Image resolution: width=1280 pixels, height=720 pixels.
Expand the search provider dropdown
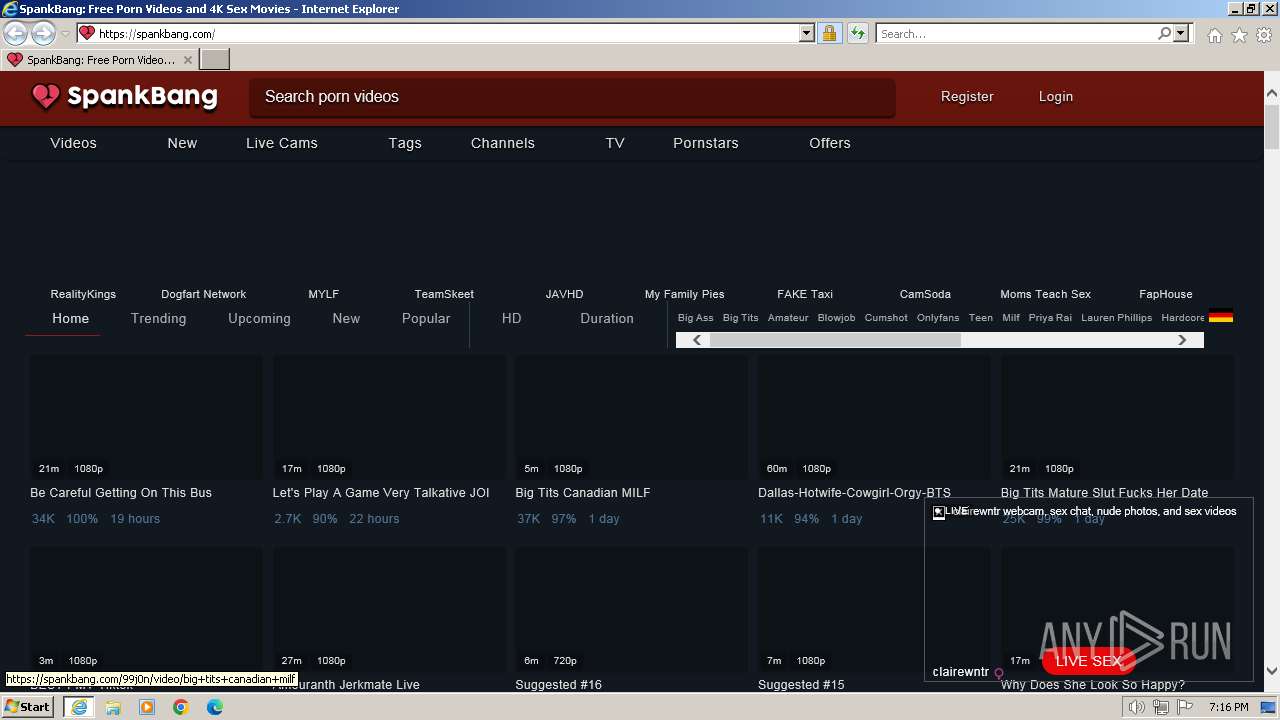point(1181,33)
